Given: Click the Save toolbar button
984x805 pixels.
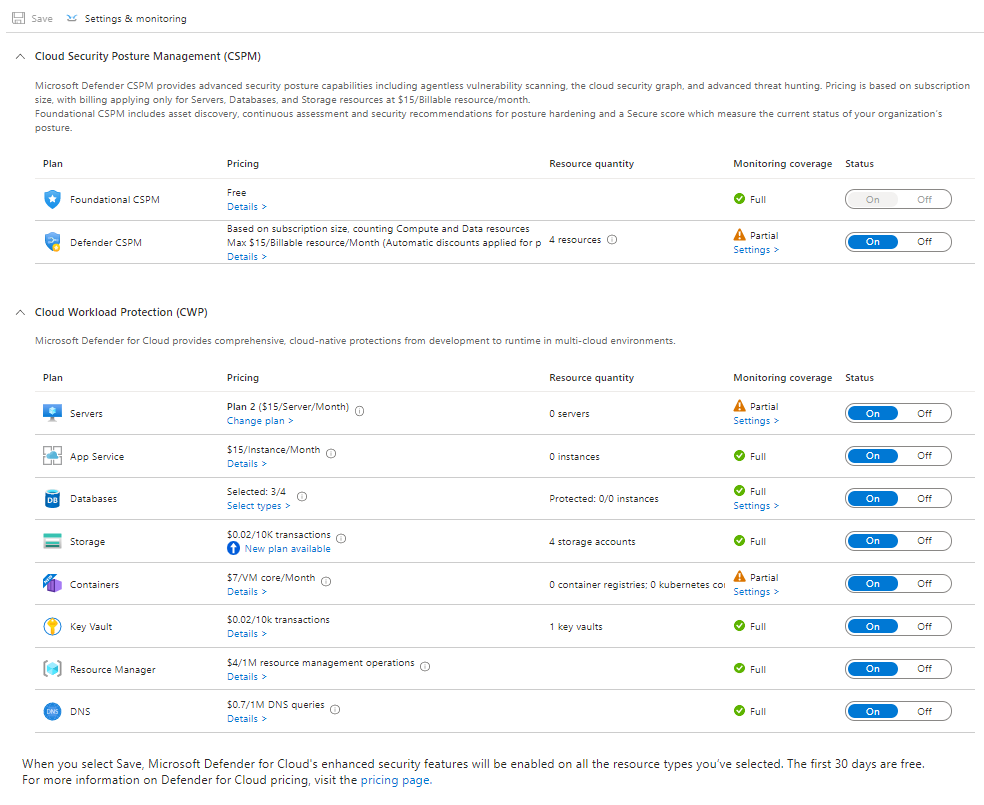Looking at the screenshot, I should click(32, 19).
